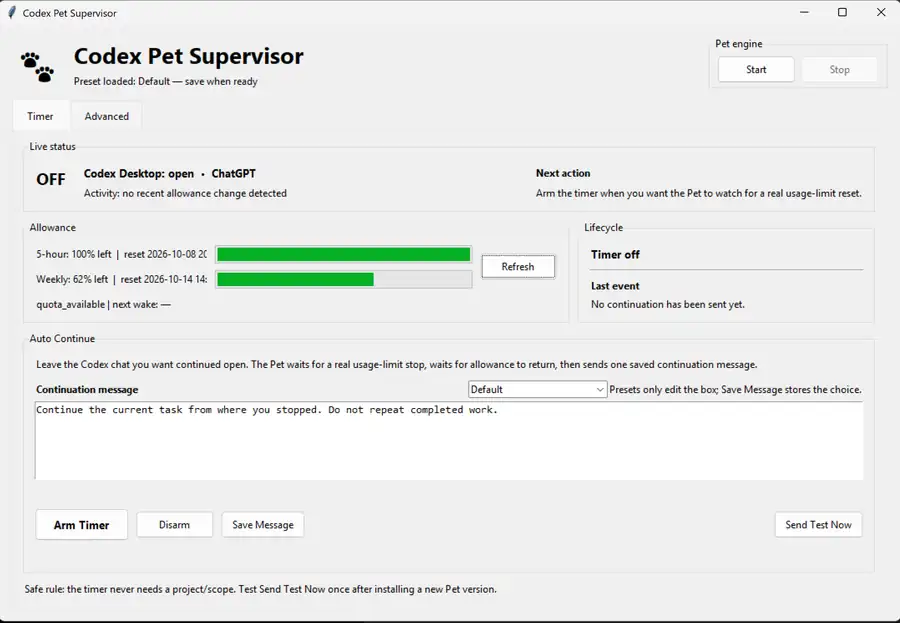Click the 'Safe rule' footer note
The image size is (900, 623).
coord(261,589)
